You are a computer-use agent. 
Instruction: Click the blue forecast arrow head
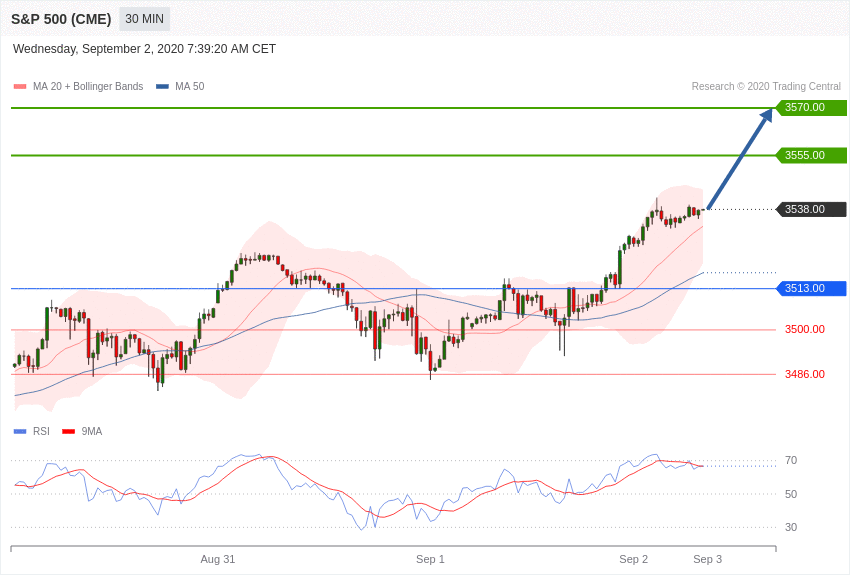pyautogui.click(x=766, y=116)
